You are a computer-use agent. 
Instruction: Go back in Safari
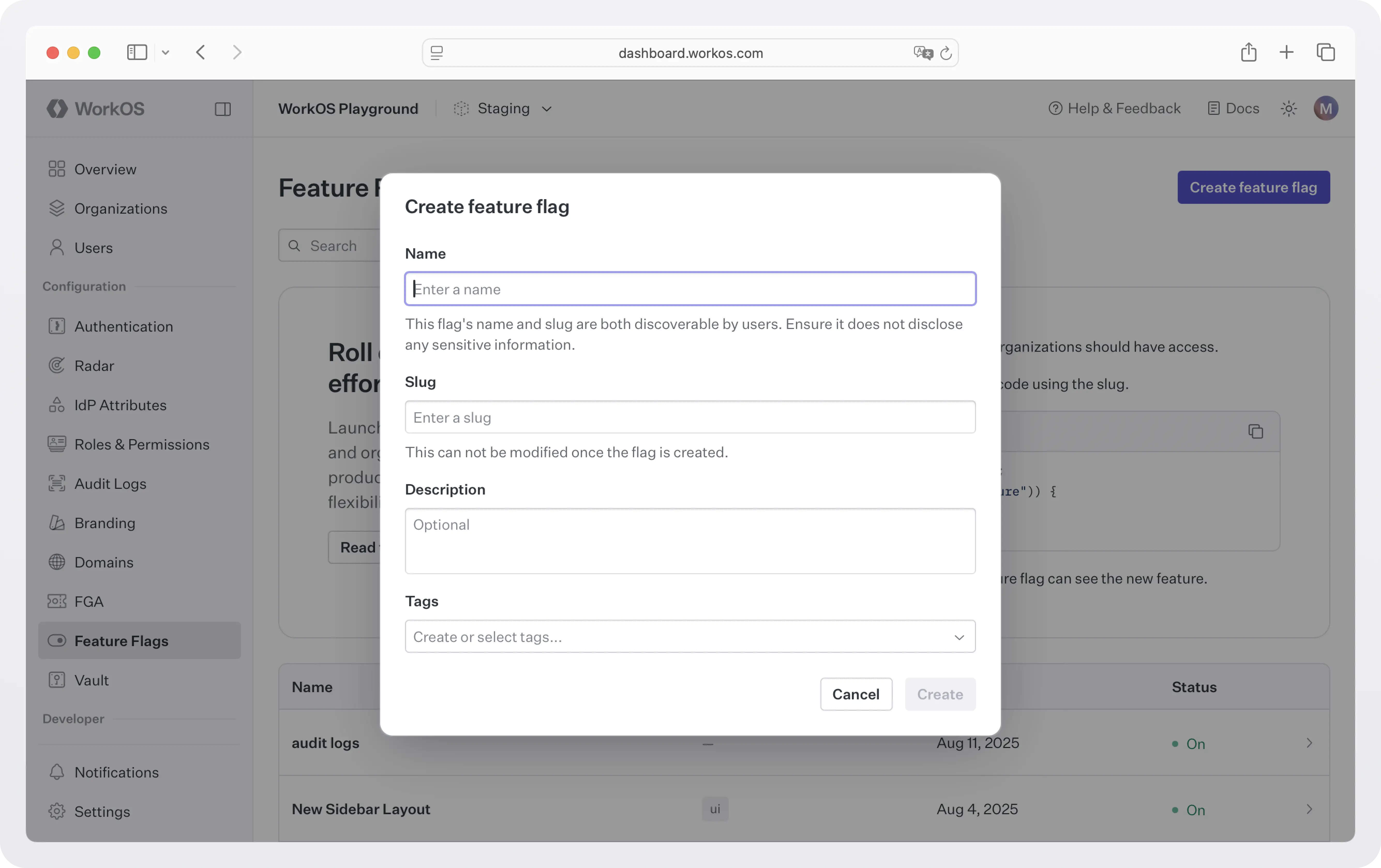tap(201, 52)
